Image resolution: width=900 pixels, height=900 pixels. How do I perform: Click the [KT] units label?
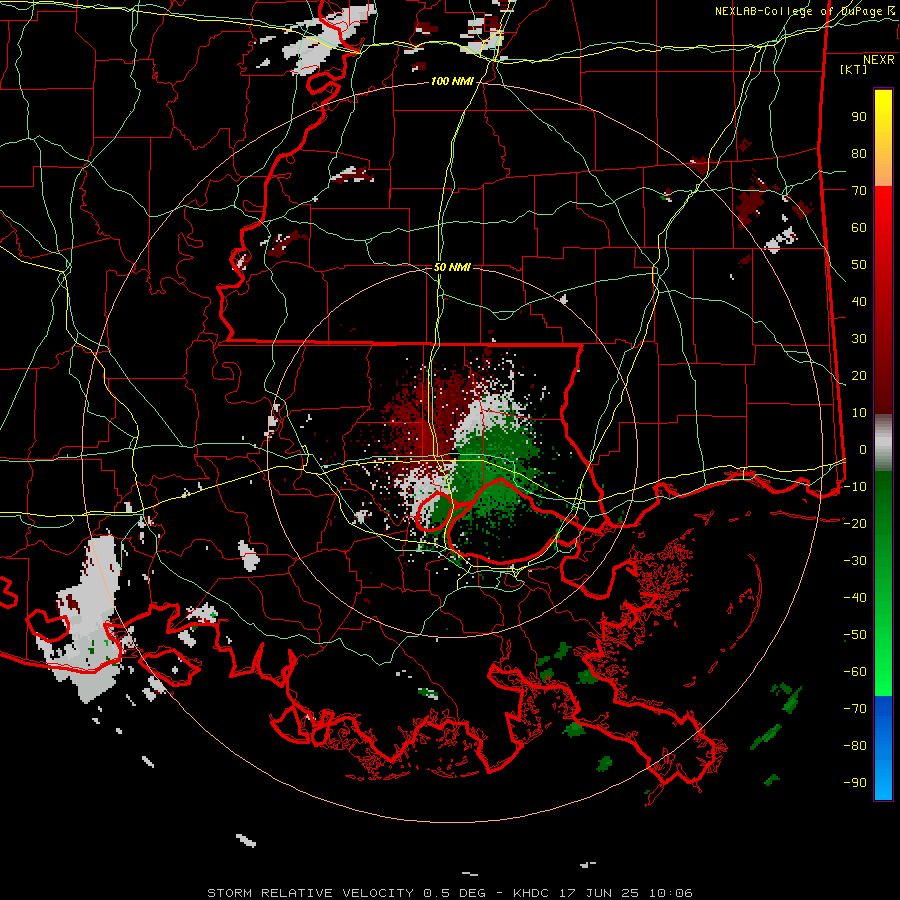(x=853, y=69)
